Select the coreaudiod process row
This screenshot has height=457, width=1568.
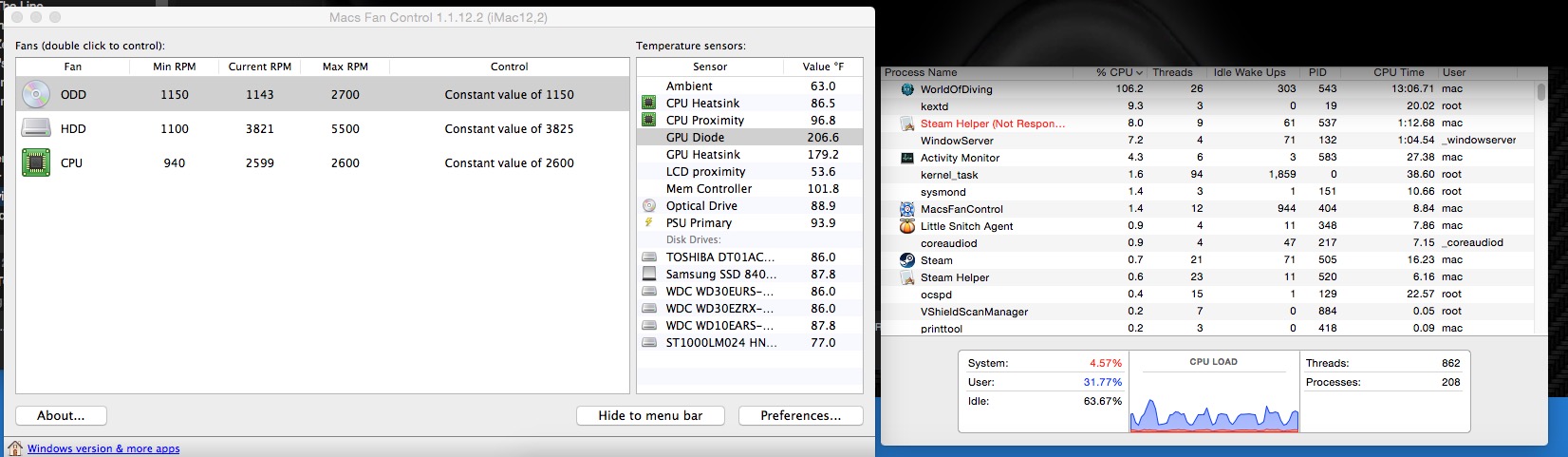coord(1207,243)
